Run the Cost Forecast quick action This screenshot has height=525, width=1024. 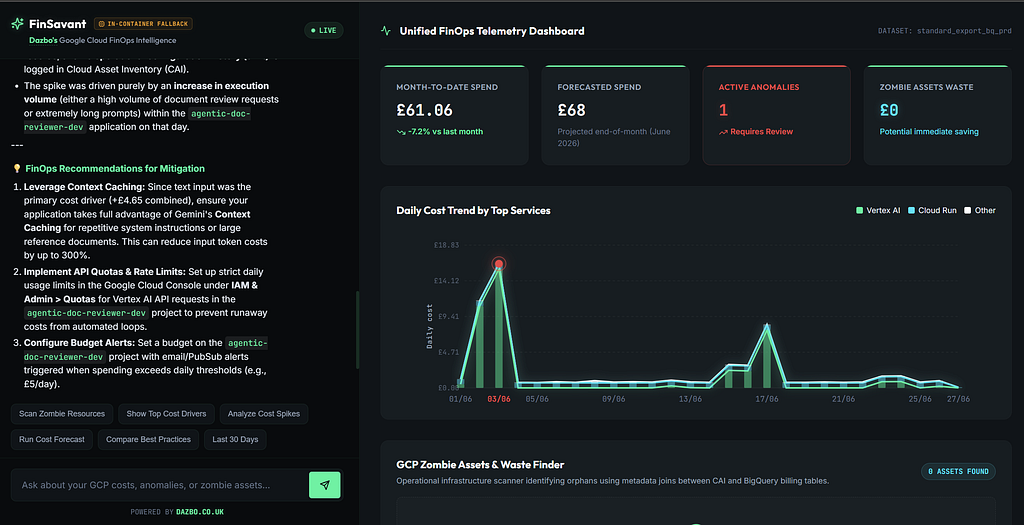tap(52, 439)
